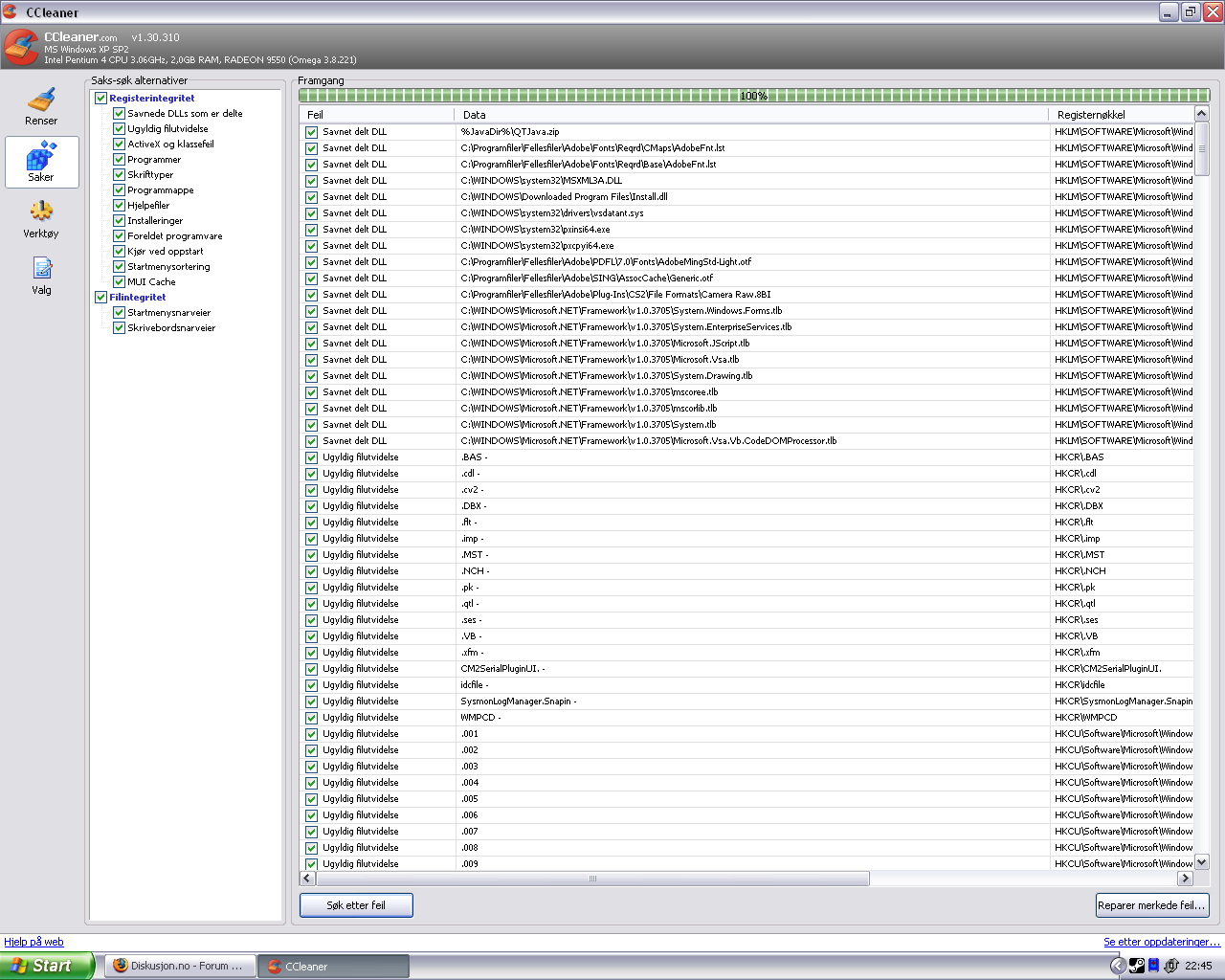Select the WMPCD data entry
This screenshot has height=980, width=1225.
pos(480,718)
